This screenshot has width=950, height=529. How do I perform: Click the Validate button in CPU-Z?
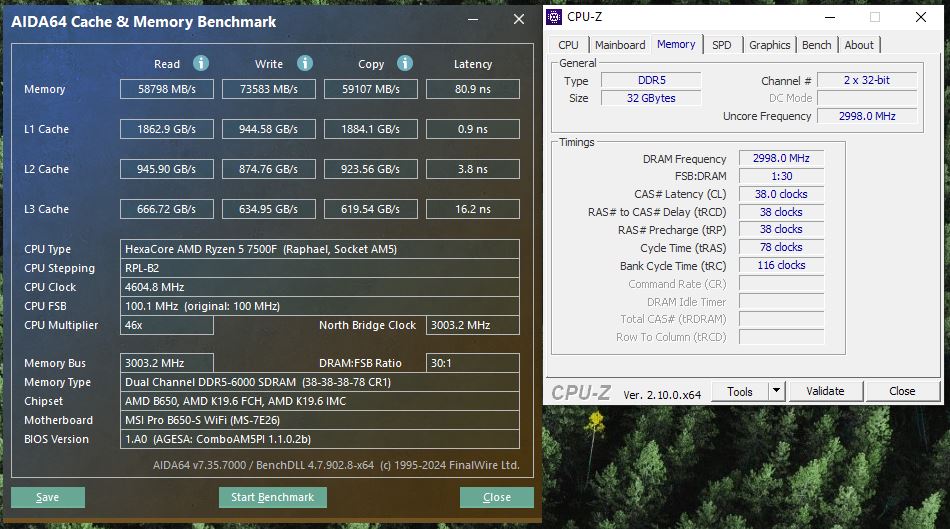coord(825,391)
